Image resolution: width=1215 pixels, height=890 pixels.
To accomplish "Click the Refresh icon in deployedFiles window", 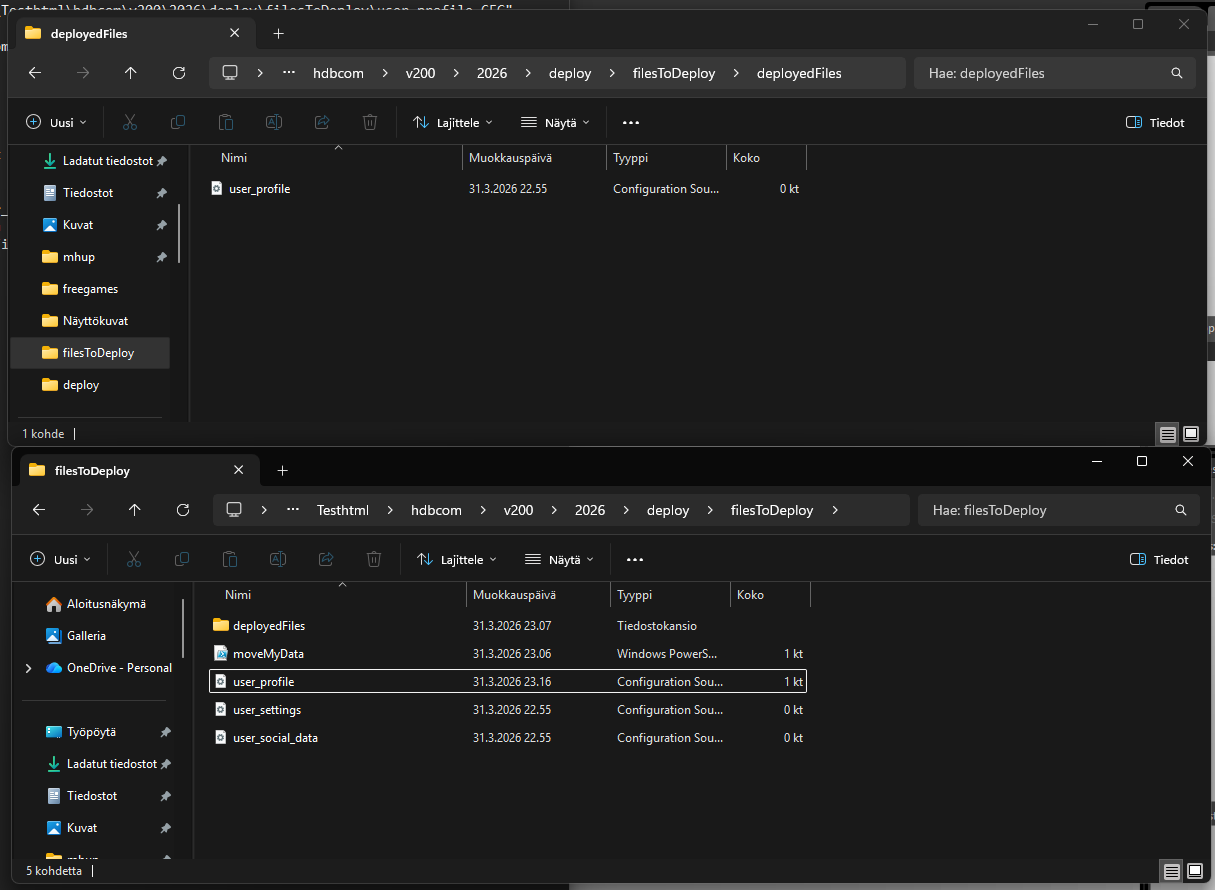I will [179, 73].
